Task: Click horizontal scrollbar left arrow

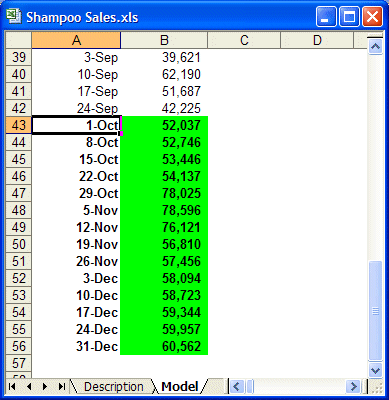Action: coord(237,387)
